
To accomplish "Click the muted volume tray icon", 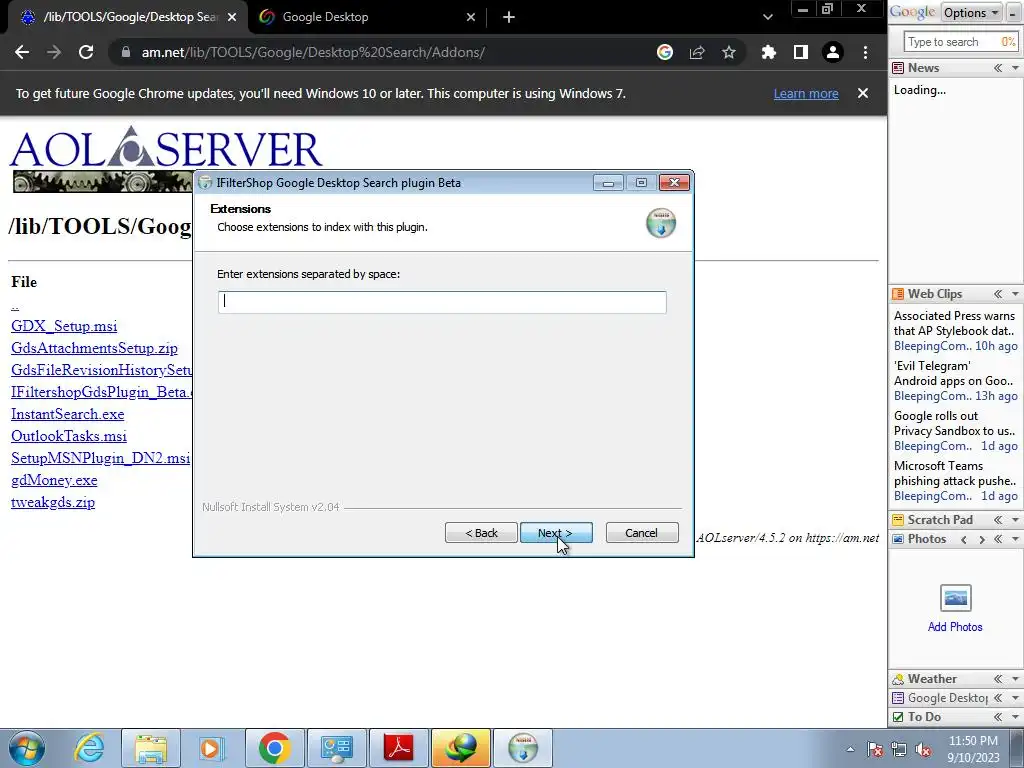I will coord(923,750).
